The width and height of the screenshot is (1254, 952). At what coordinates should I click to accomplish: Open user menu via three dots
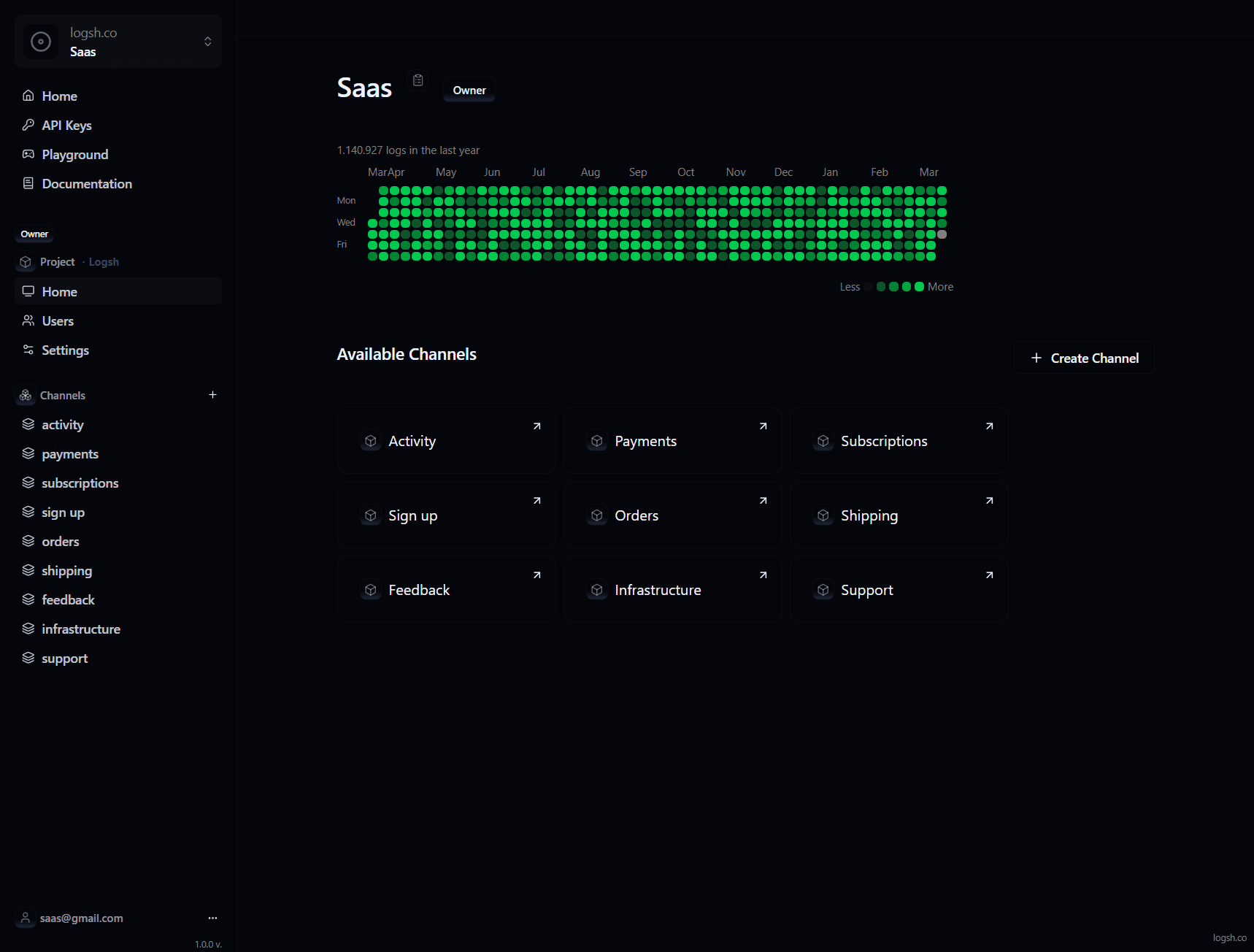[212, 918]
